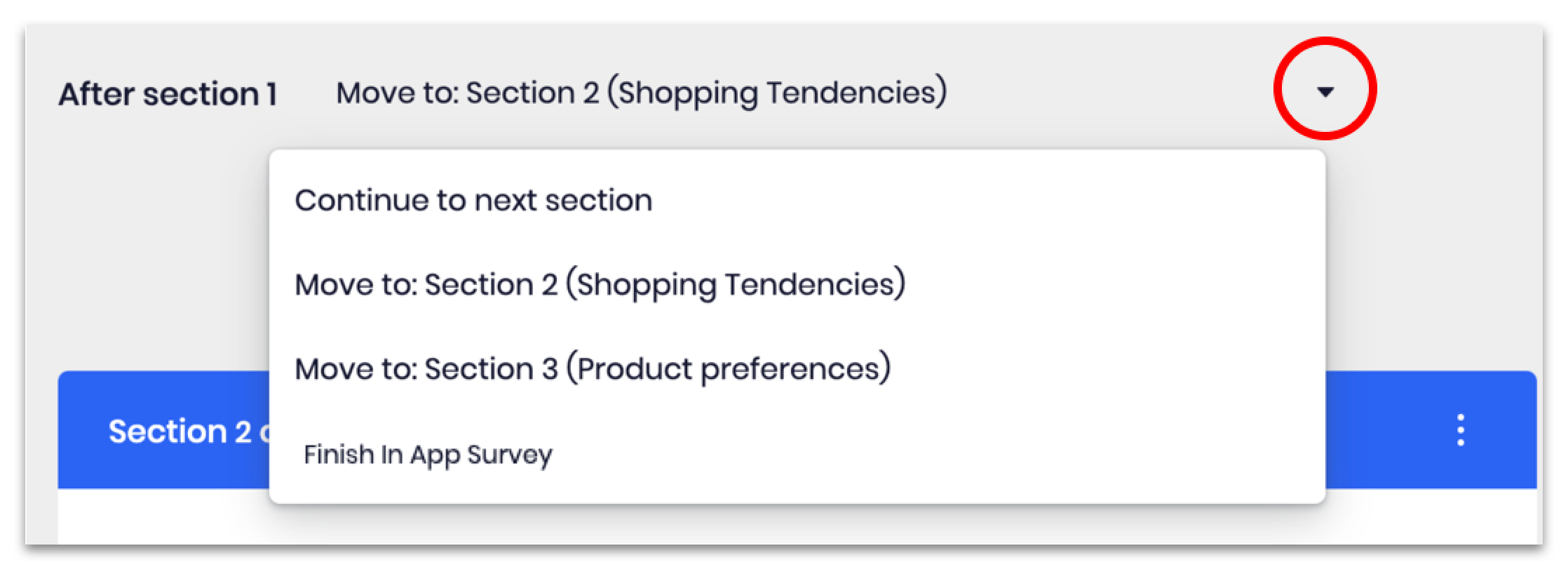Click the white card body below the Section 2 header
1568x574 pixels.
point(161,519)
